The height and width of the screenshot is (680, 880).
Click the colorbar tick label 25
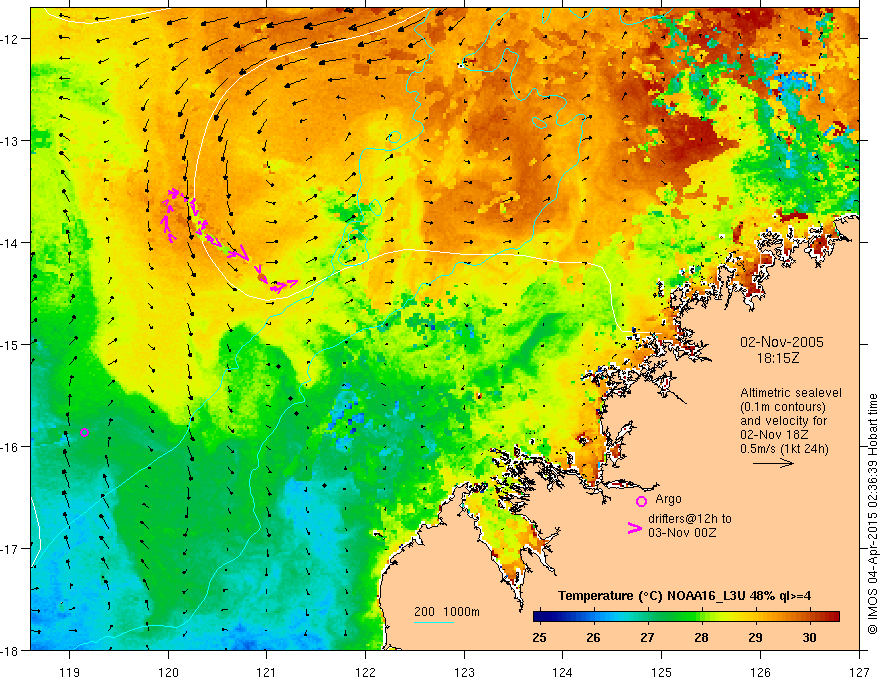coord(539,637)
